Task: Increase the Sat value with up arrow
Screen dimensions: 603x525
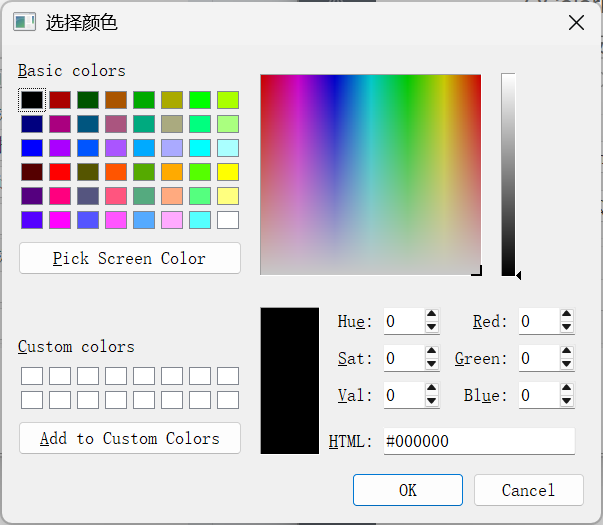Action: click(431, 351)
